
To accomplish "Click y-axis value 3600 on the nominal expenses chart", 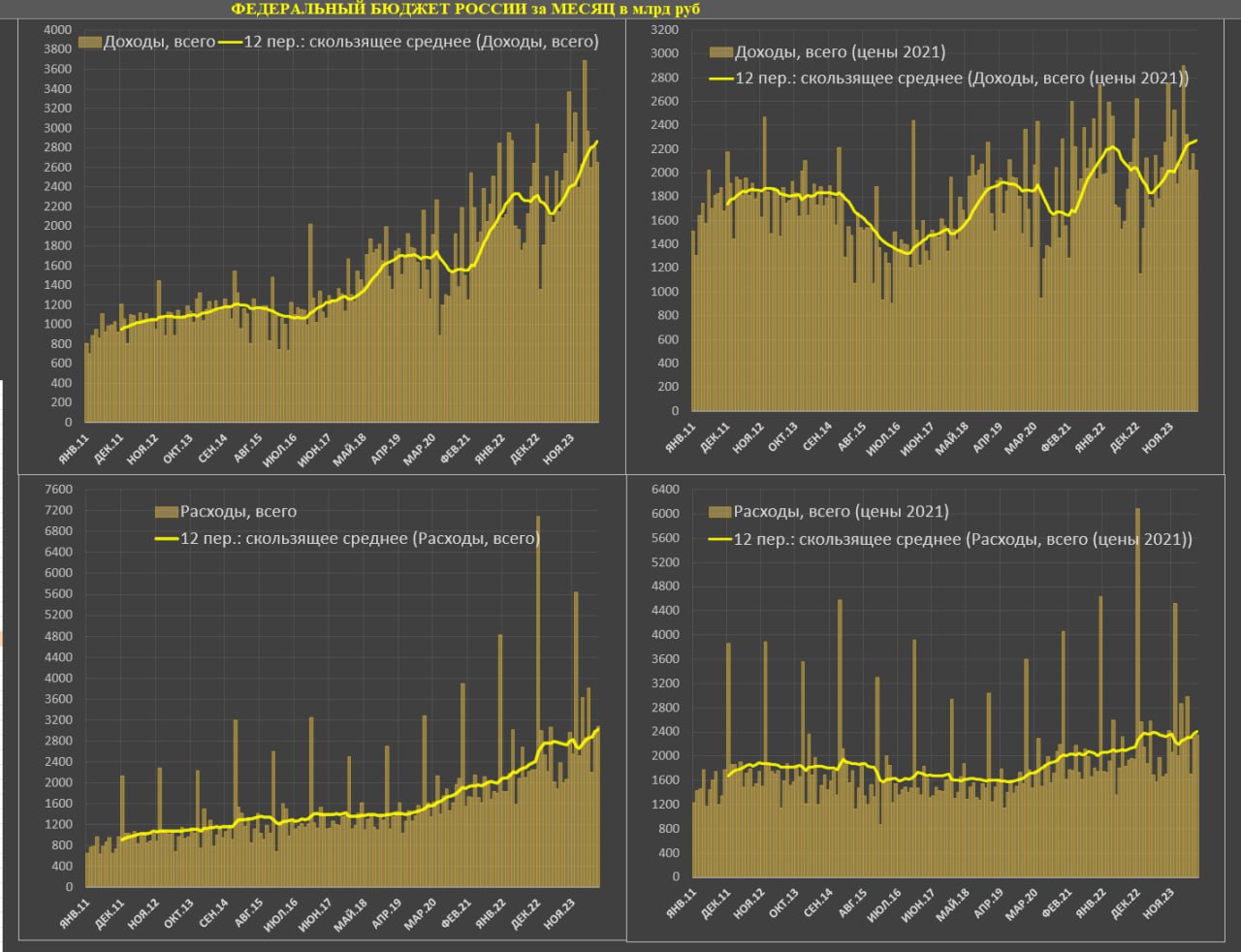I will pyautogui.click(x=58, y=699).
